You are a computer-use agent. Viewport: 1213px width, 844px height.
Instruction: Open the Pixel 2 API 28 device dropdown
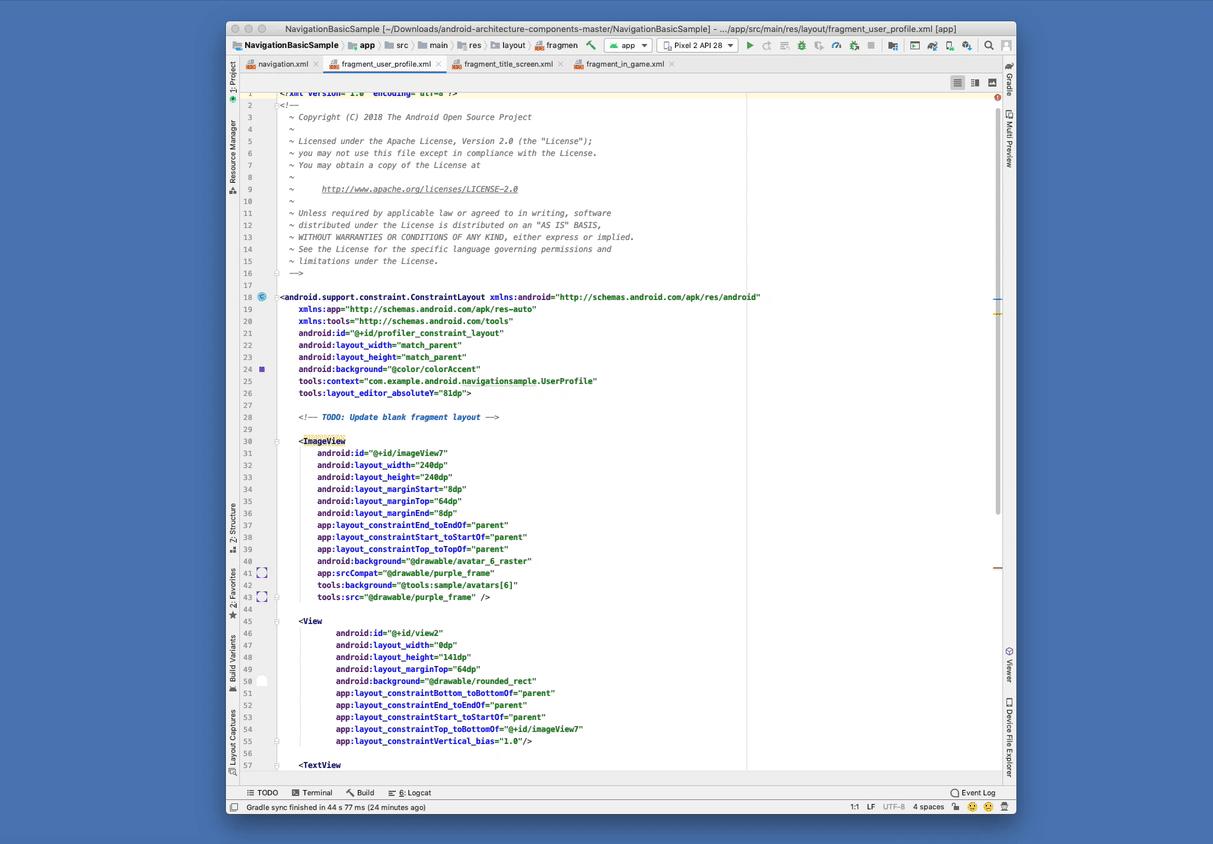coord(698,45)
